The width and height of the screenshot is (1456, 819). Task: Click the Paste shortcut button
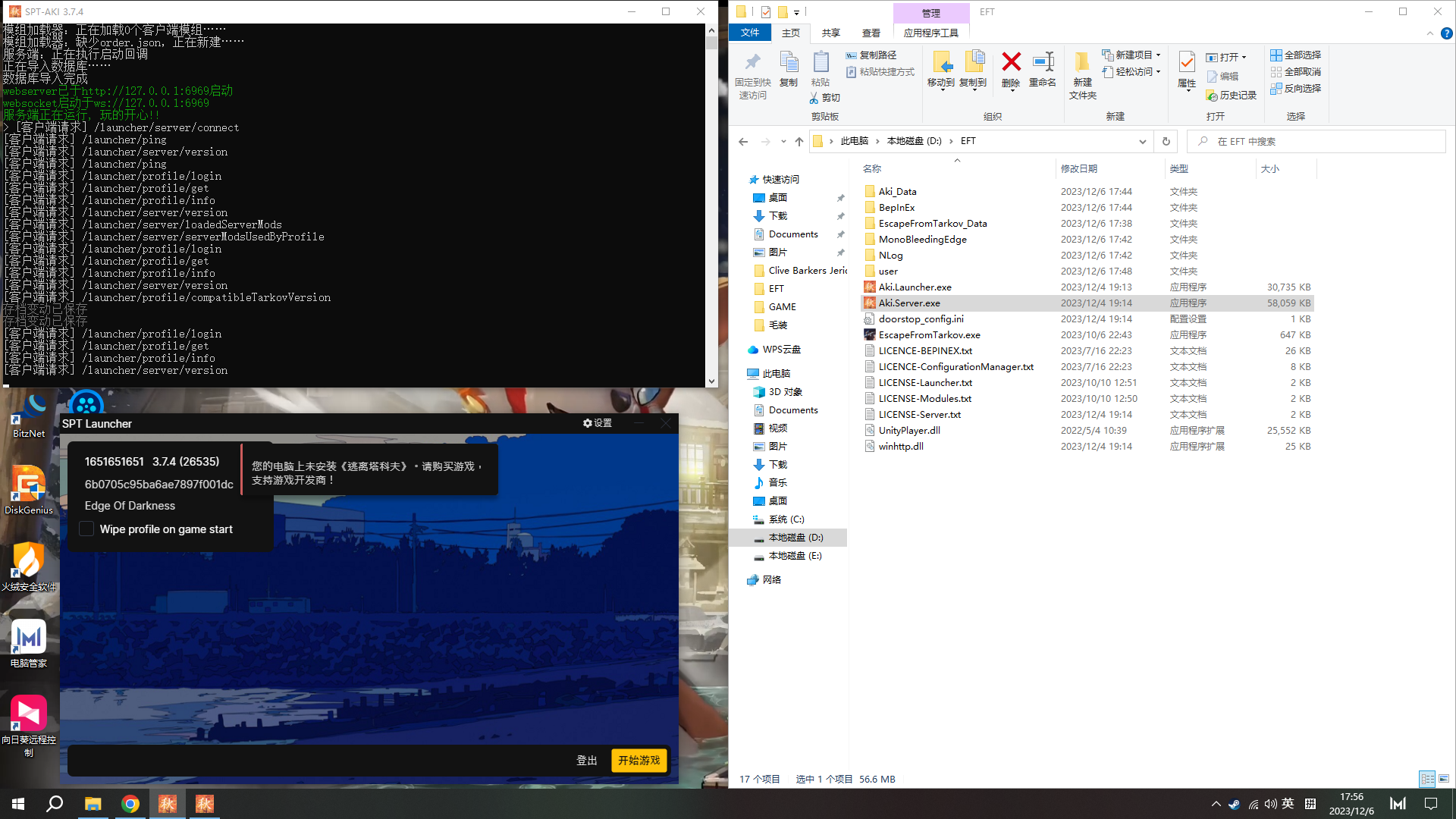tap(880, 71)
